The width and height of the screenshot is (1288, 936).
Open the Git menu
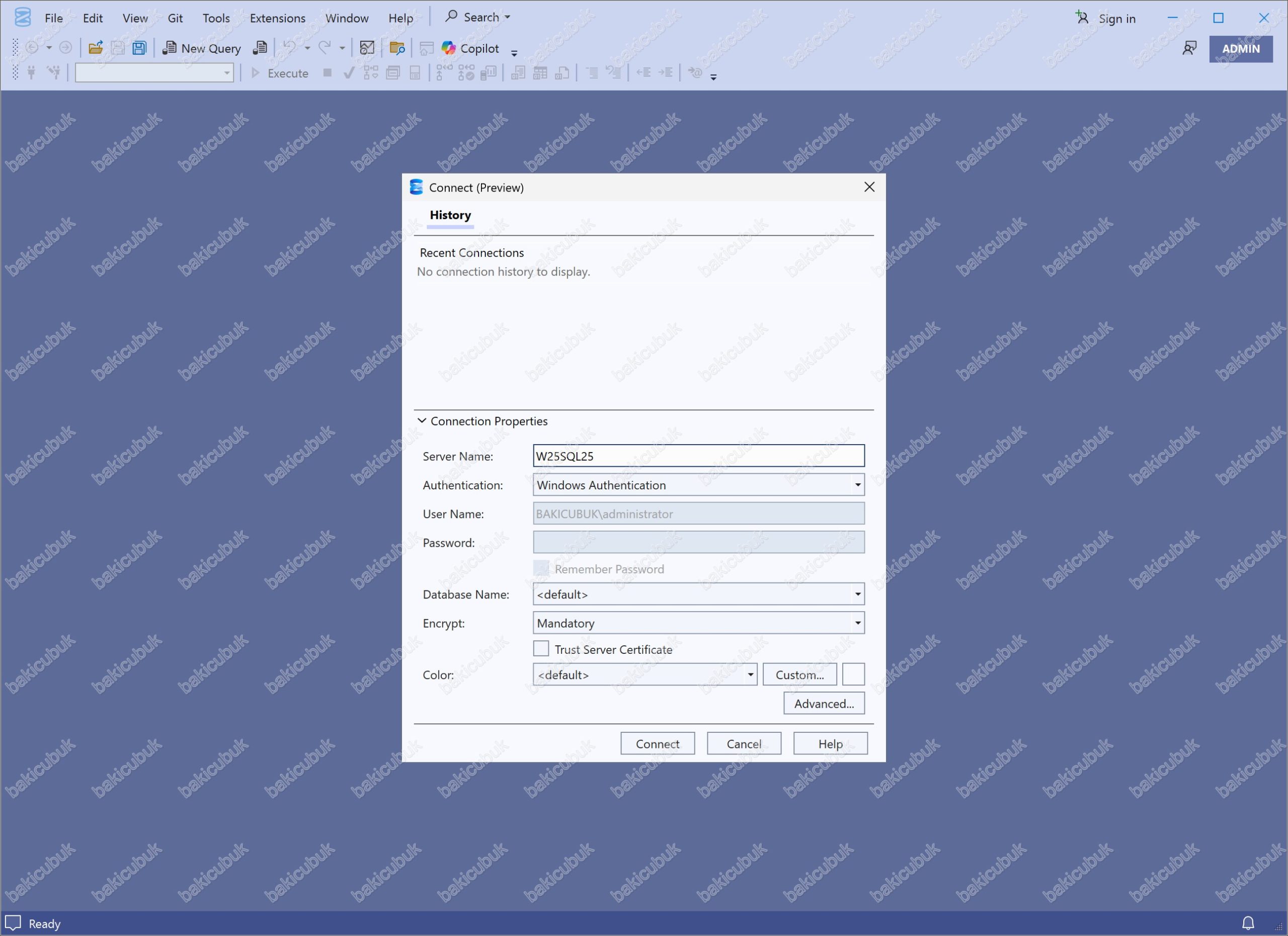pyautogui.click(x=175, y=18)
